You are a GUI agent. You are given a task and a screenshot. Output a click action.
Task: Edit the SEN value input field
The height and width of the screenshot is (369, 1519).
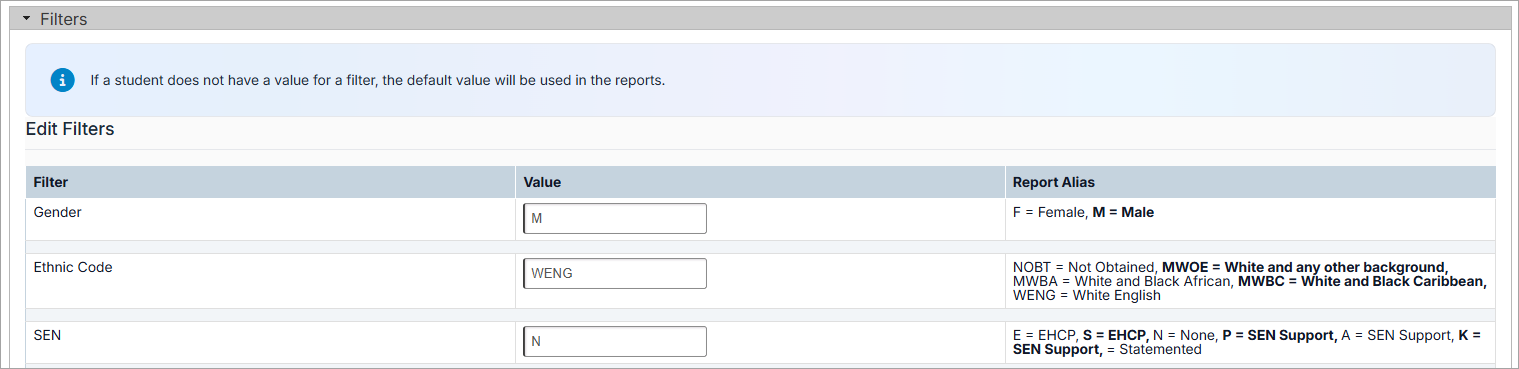615,341
